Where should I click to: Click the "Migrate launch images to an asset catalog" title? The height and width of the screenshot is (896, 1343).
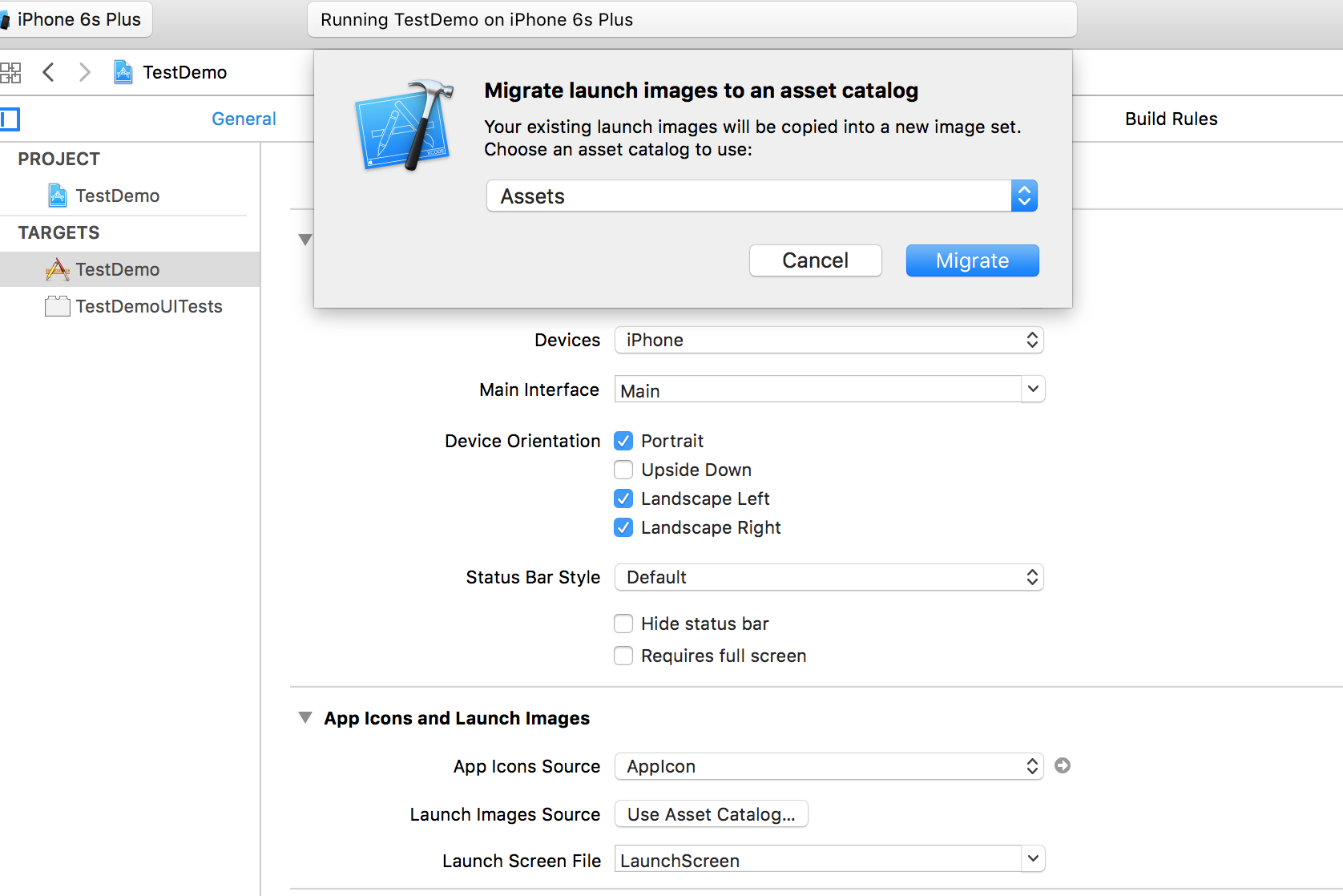[701, 91]
